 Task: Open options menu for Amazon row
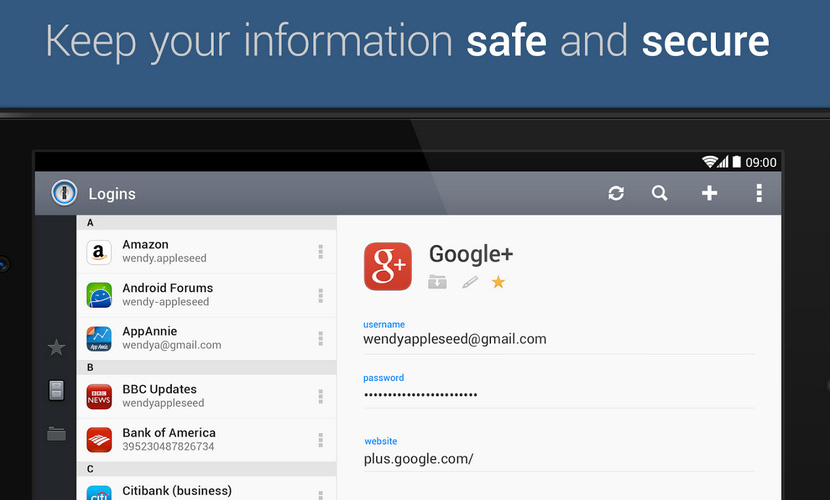pos(320,252)
